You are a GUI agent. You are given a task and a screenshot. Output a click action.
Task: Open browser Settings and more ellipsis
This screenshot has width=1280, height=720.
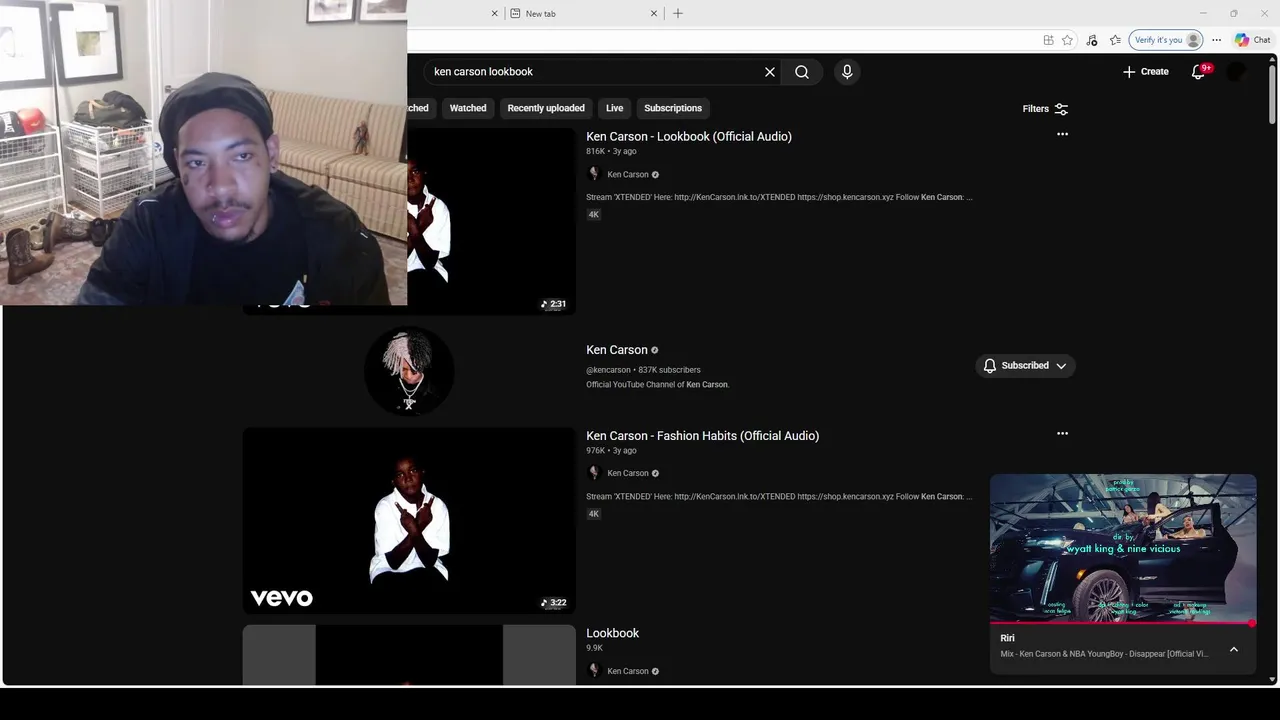[x=1216, y=40]
